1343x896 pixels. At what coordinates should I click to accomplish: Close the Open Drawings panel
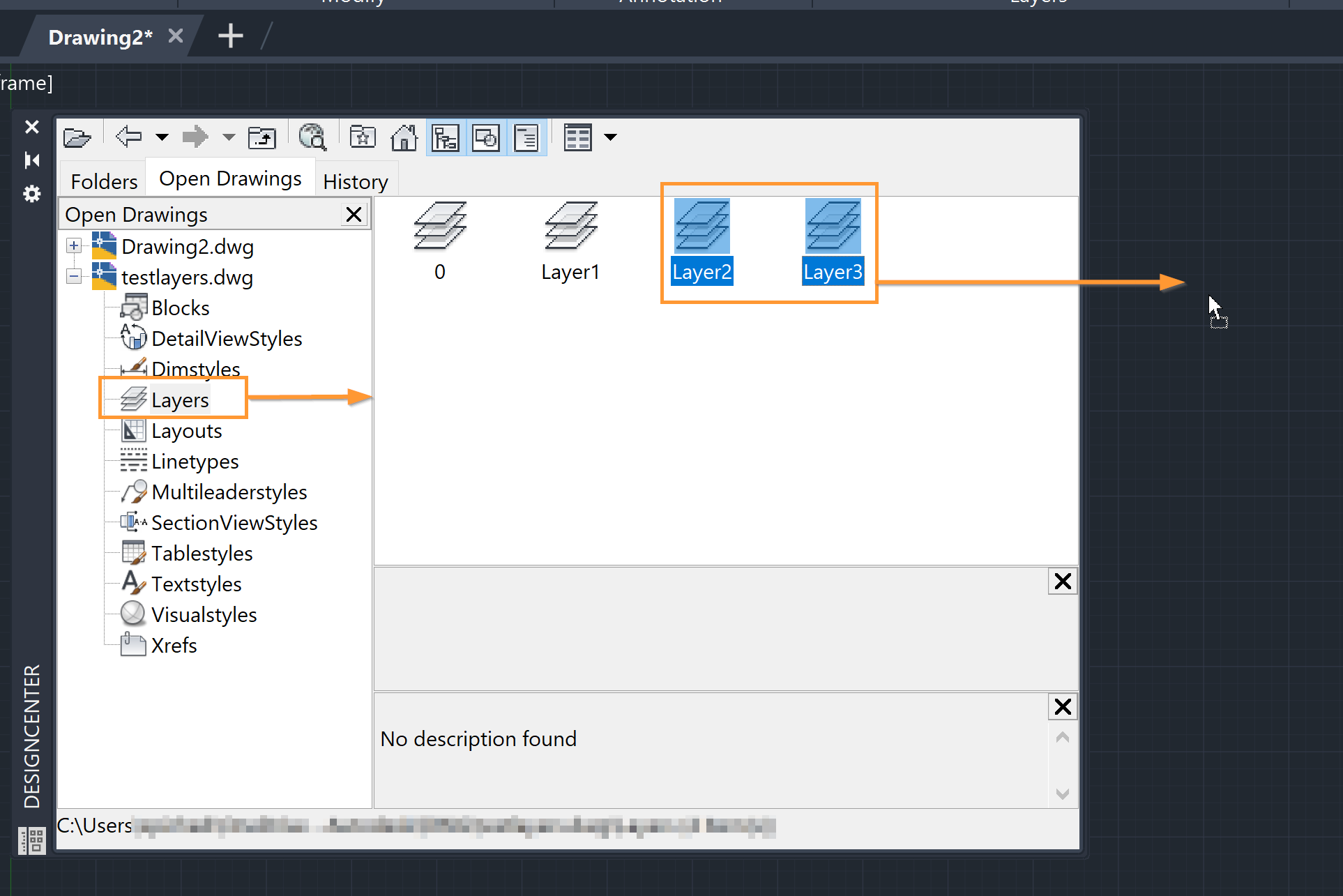click(x=353, y=214)
